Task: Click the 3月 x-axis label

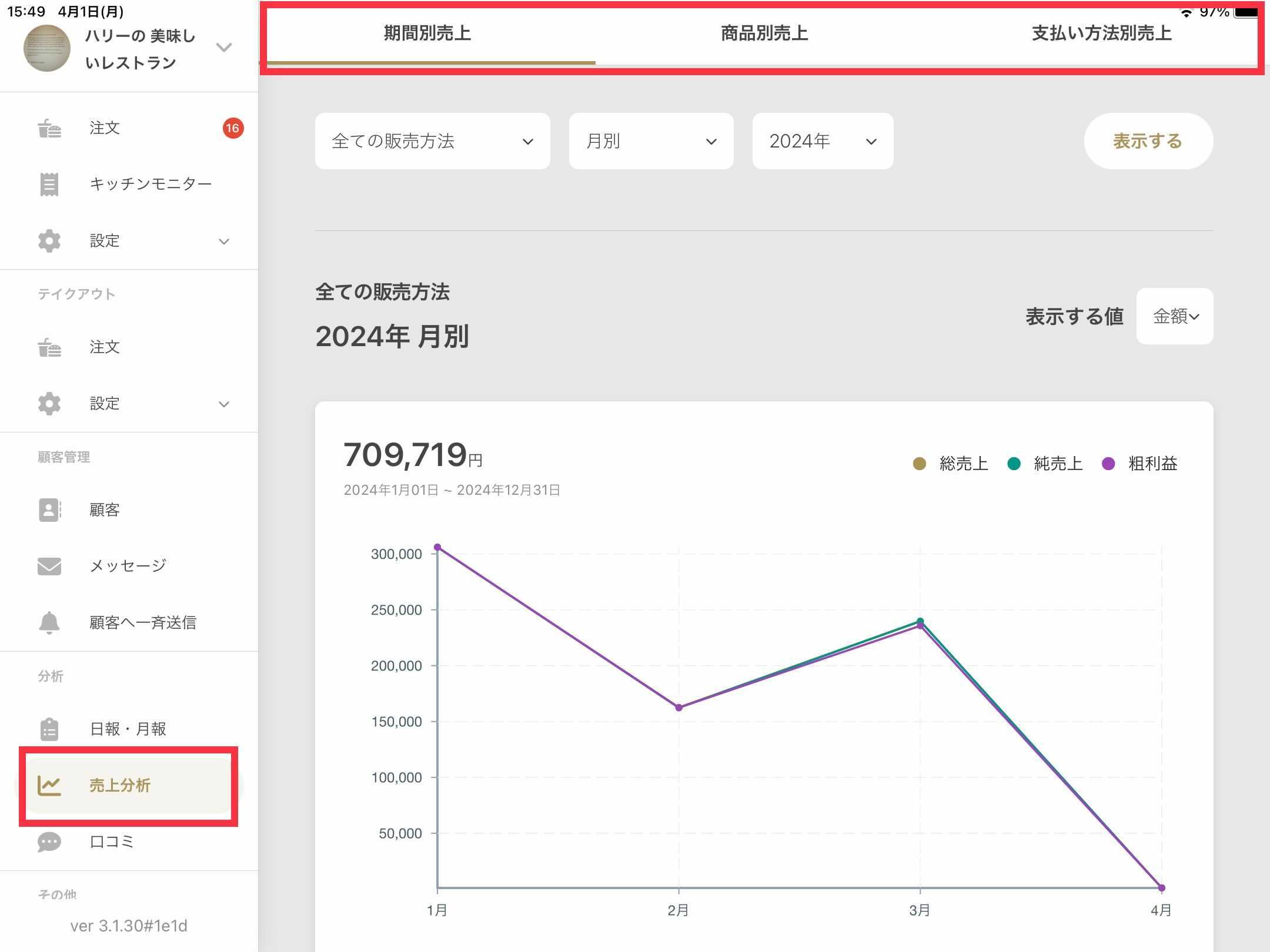Action: coord(920,910)
